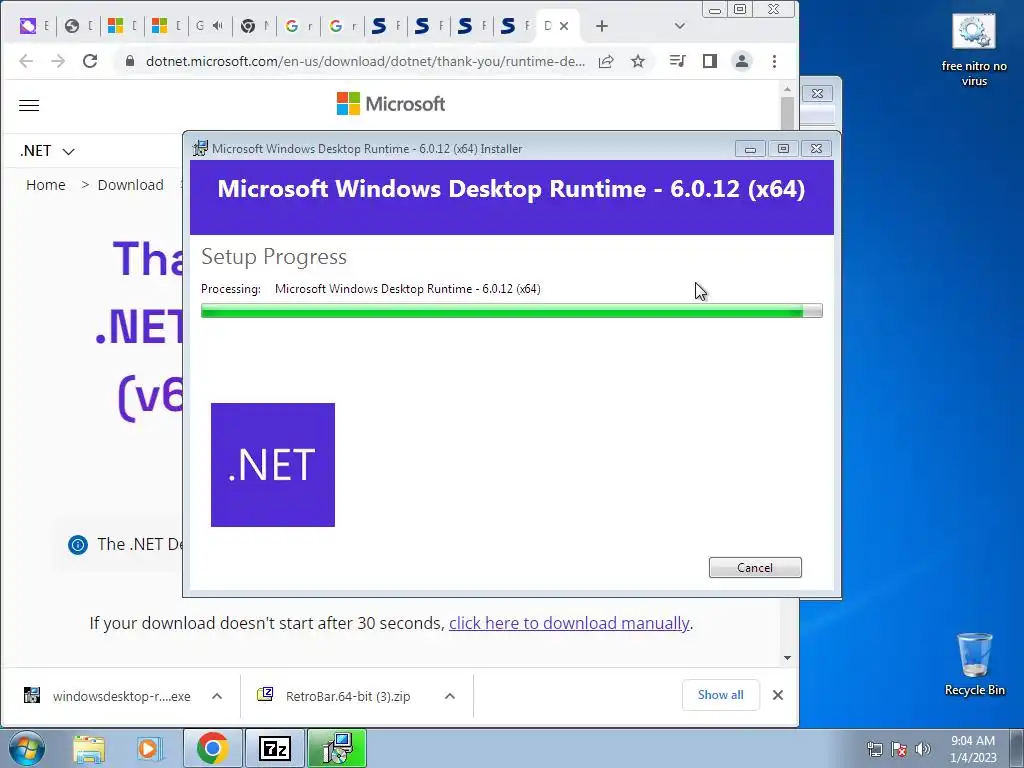Open the Recycle Bin desktop icon

tap(974, 664)
